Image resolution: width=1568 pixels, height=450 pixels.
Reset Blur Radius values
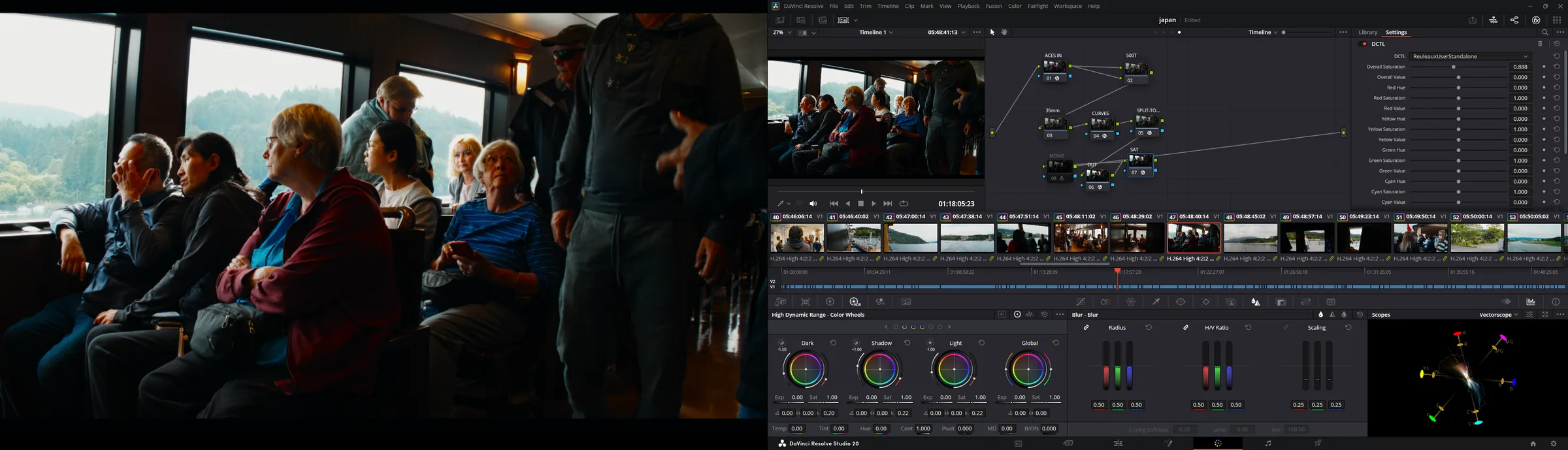(1149, 328)
